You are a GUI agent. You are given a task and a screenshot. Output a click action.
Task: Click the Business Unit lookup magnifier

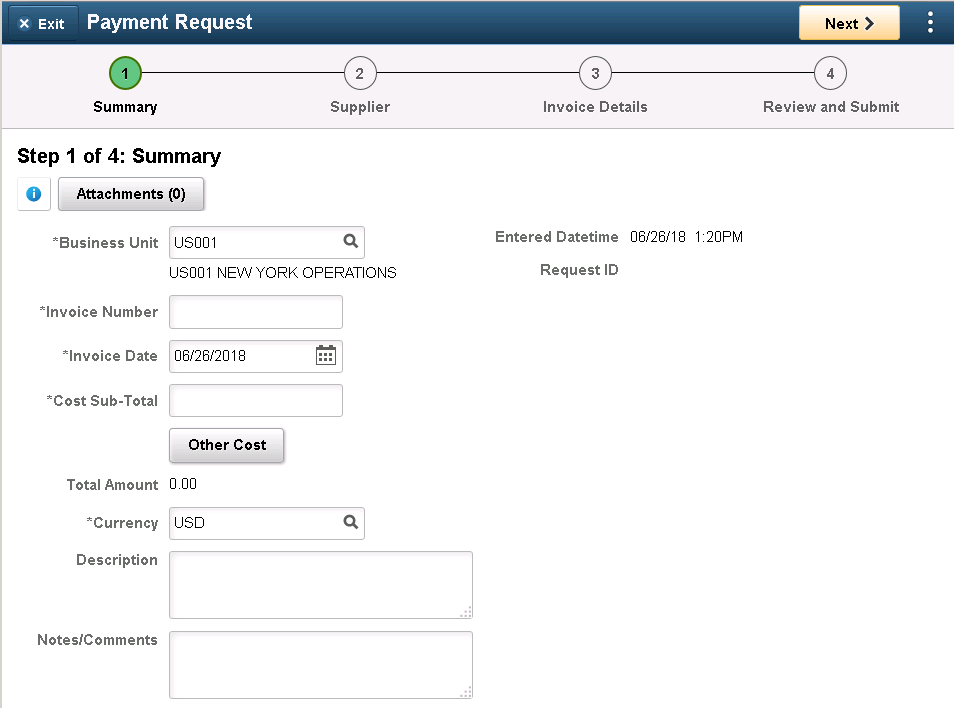tap(350, 242)
